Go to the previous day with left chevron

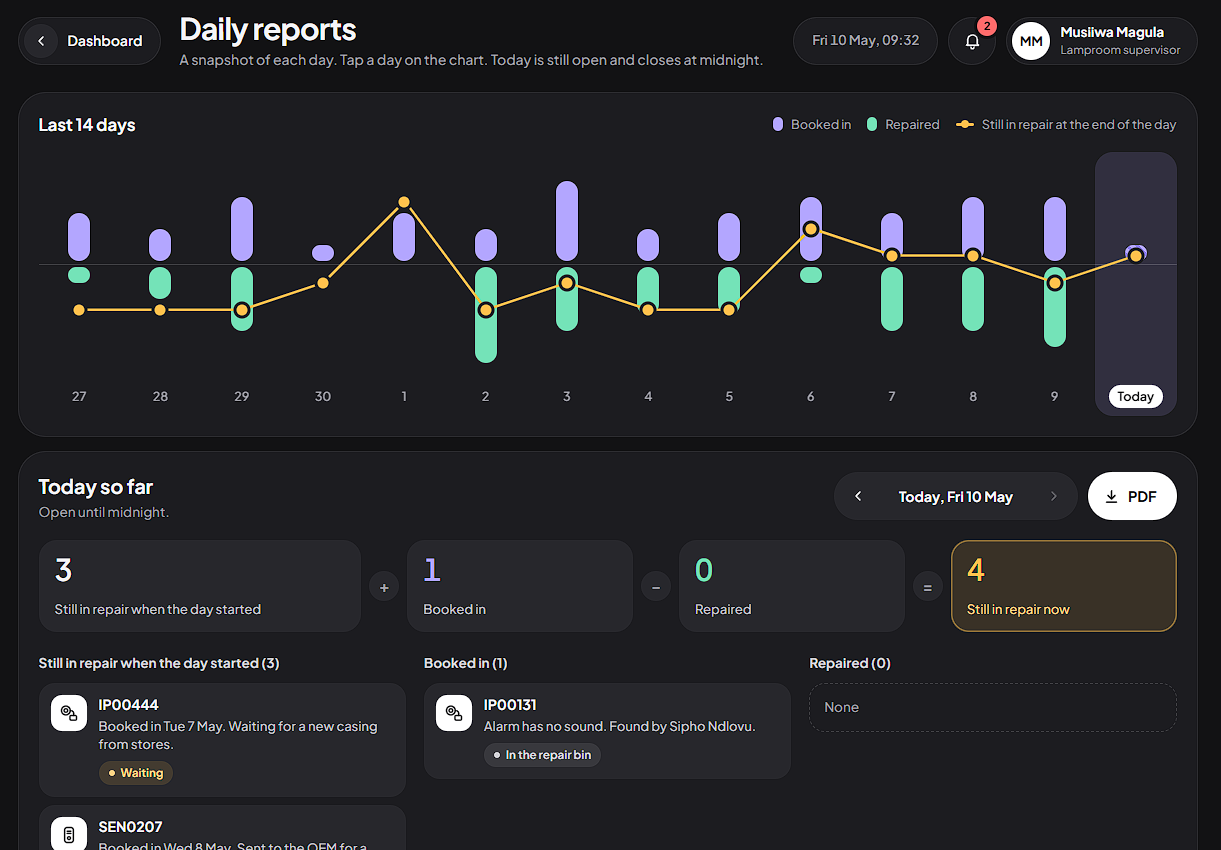858,496
